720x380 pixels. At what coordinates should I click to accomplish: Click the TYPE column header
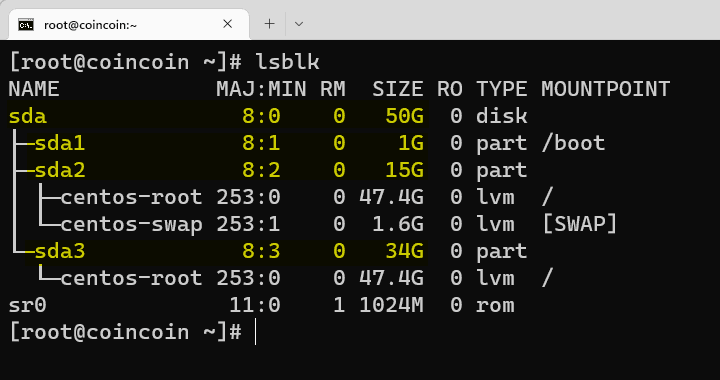[501, 89]
